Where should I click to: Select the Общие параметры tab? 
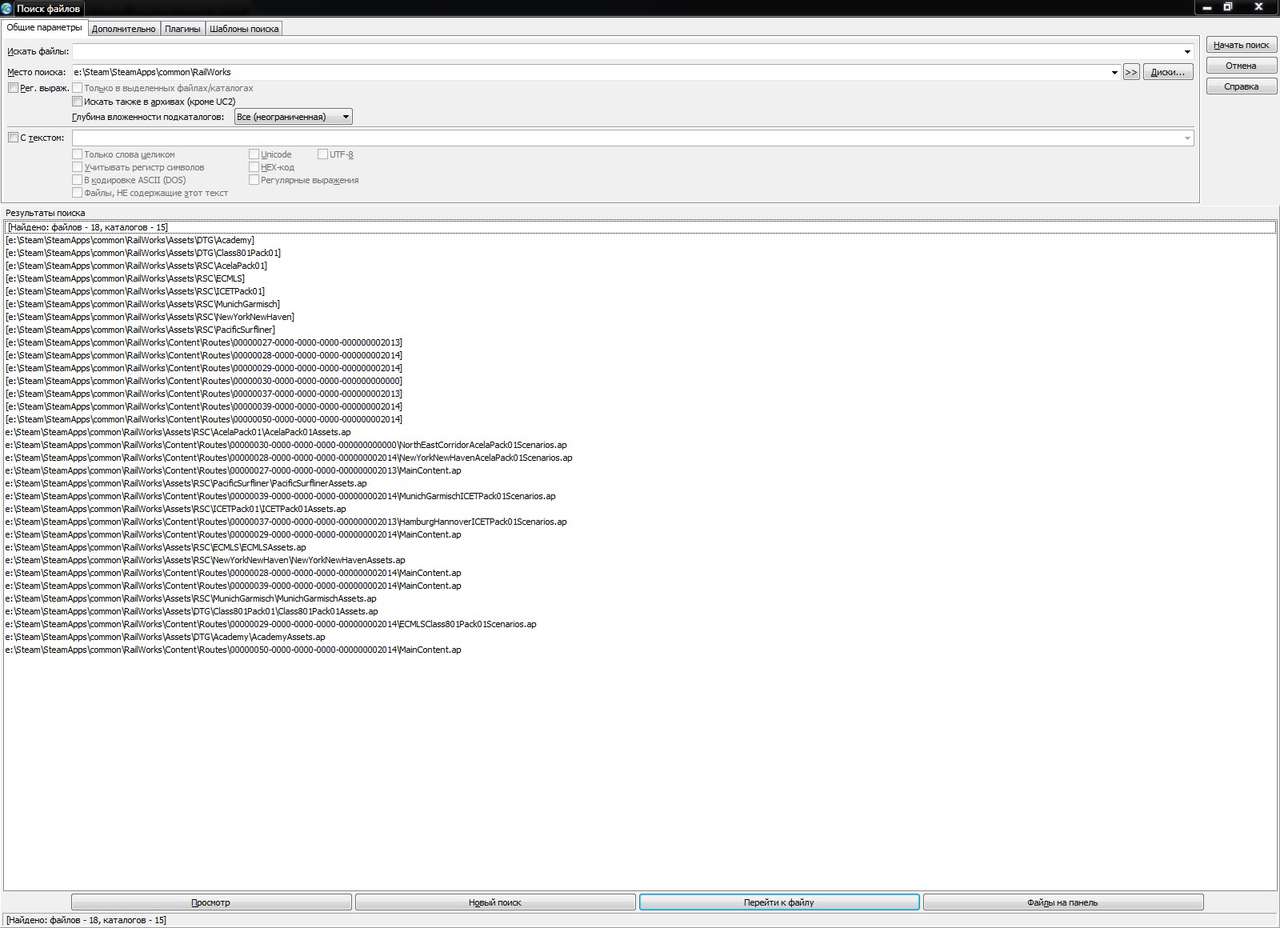point(44,28)
